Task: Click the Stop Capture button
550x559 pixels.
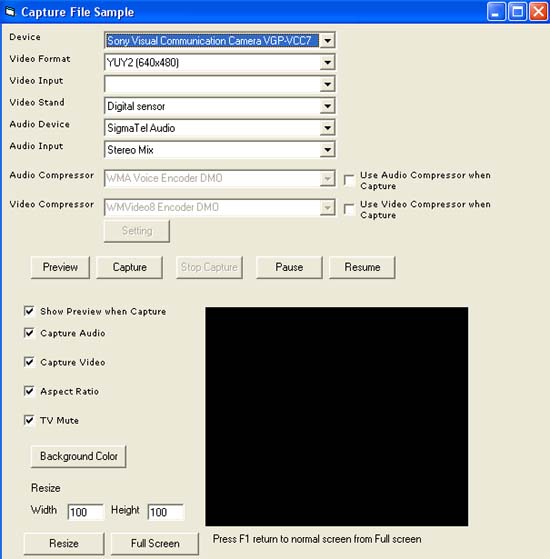Action: tap(209, 267)
